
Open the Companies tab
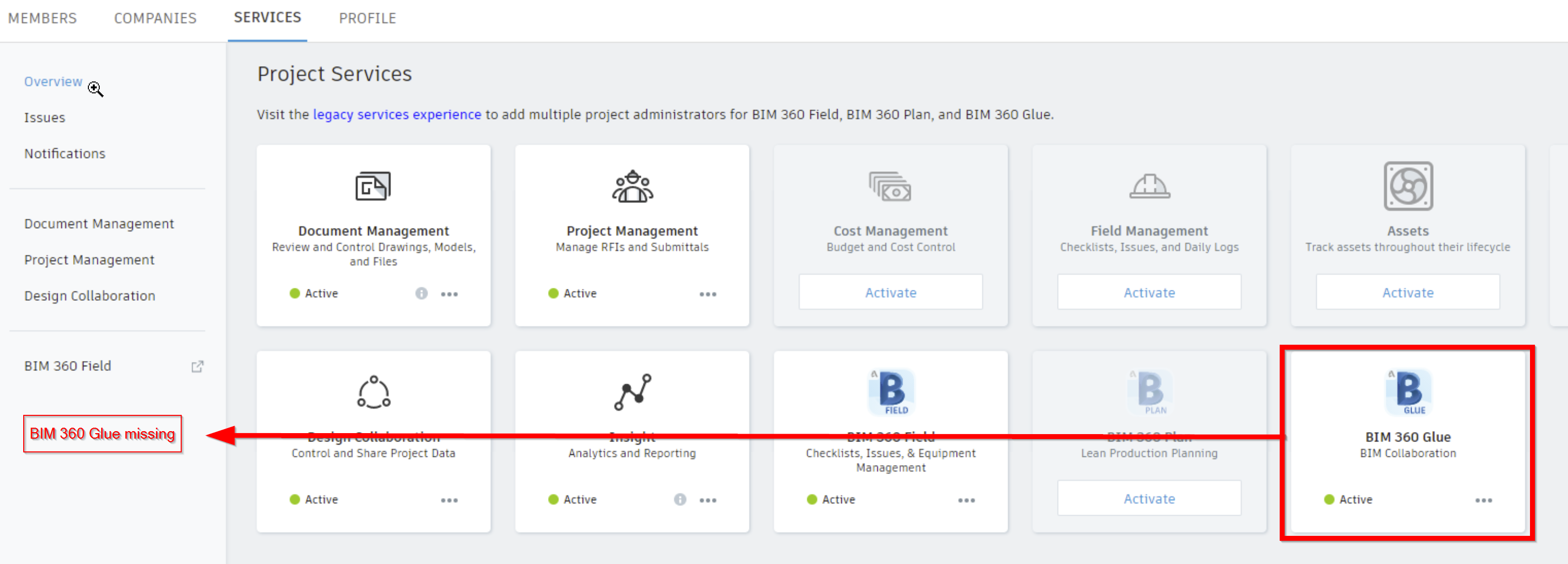click(155, 18)
